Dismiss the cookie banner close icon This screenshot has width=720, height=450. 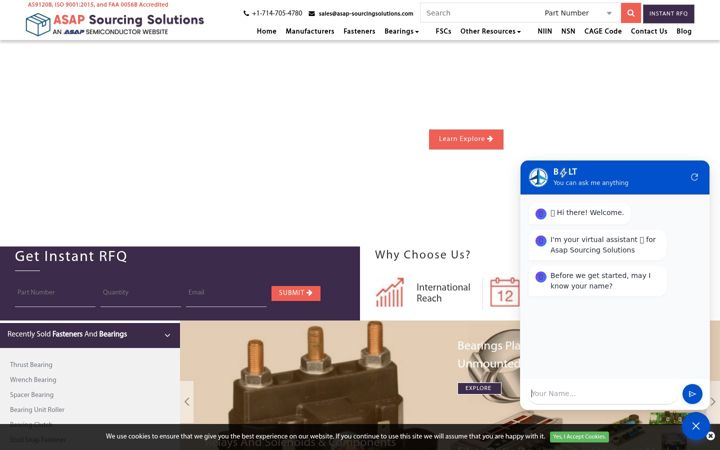click(x=710, y=436)
